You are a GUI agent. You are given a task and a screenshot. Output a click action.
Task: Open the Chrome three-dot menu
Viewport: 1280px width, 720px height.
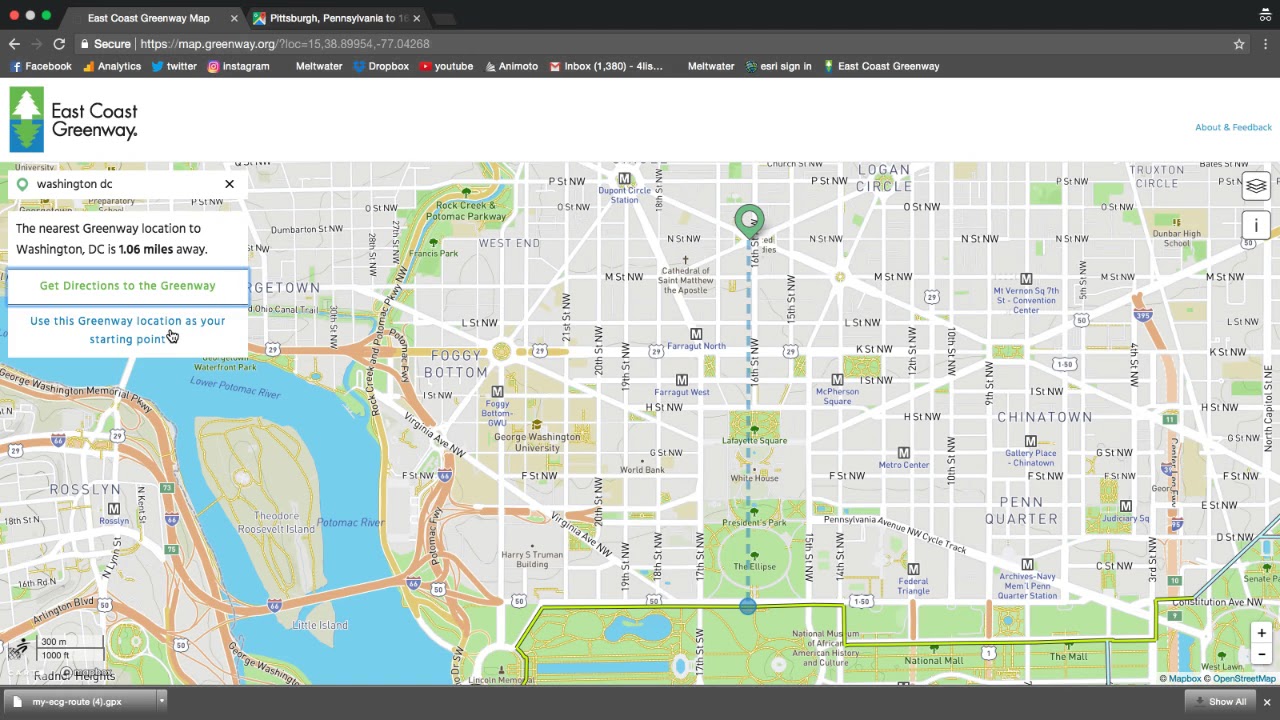(x=1265, y=44)
